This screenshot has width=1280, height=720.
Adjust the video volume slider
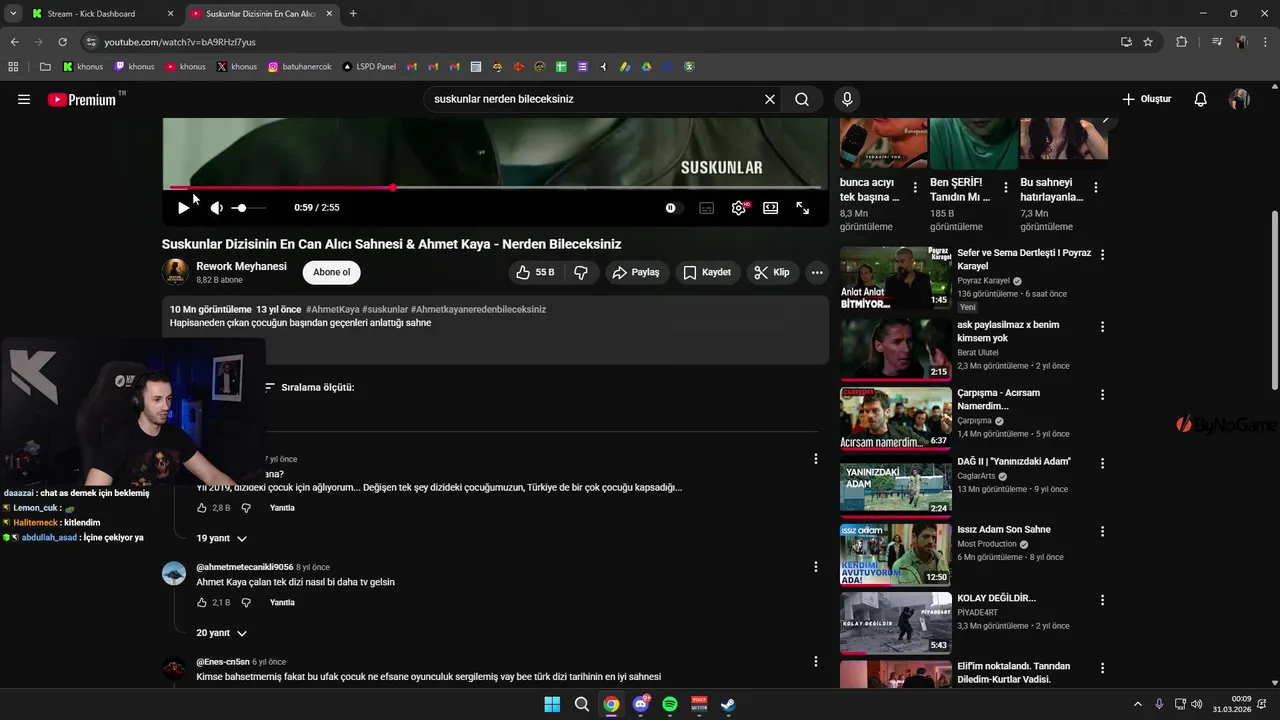tap(249, 208)
